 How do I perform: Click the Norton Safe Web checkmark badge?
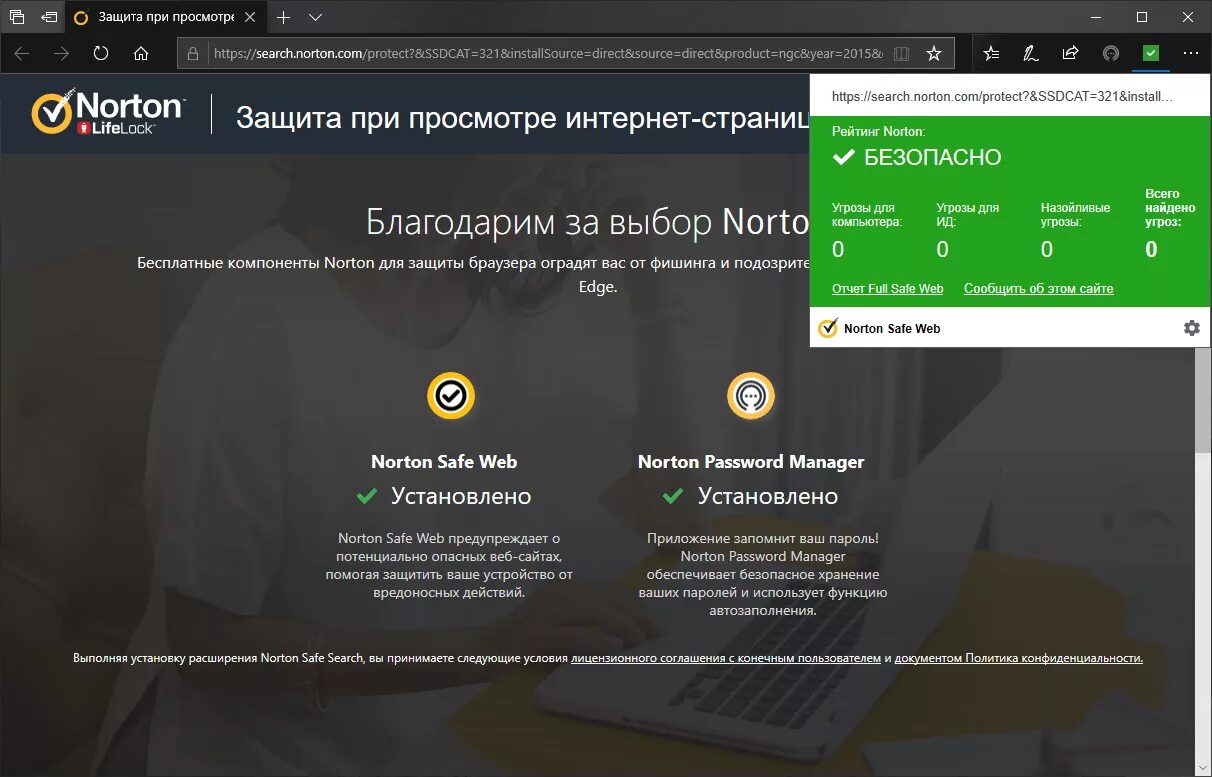click(x=451, y=396)
